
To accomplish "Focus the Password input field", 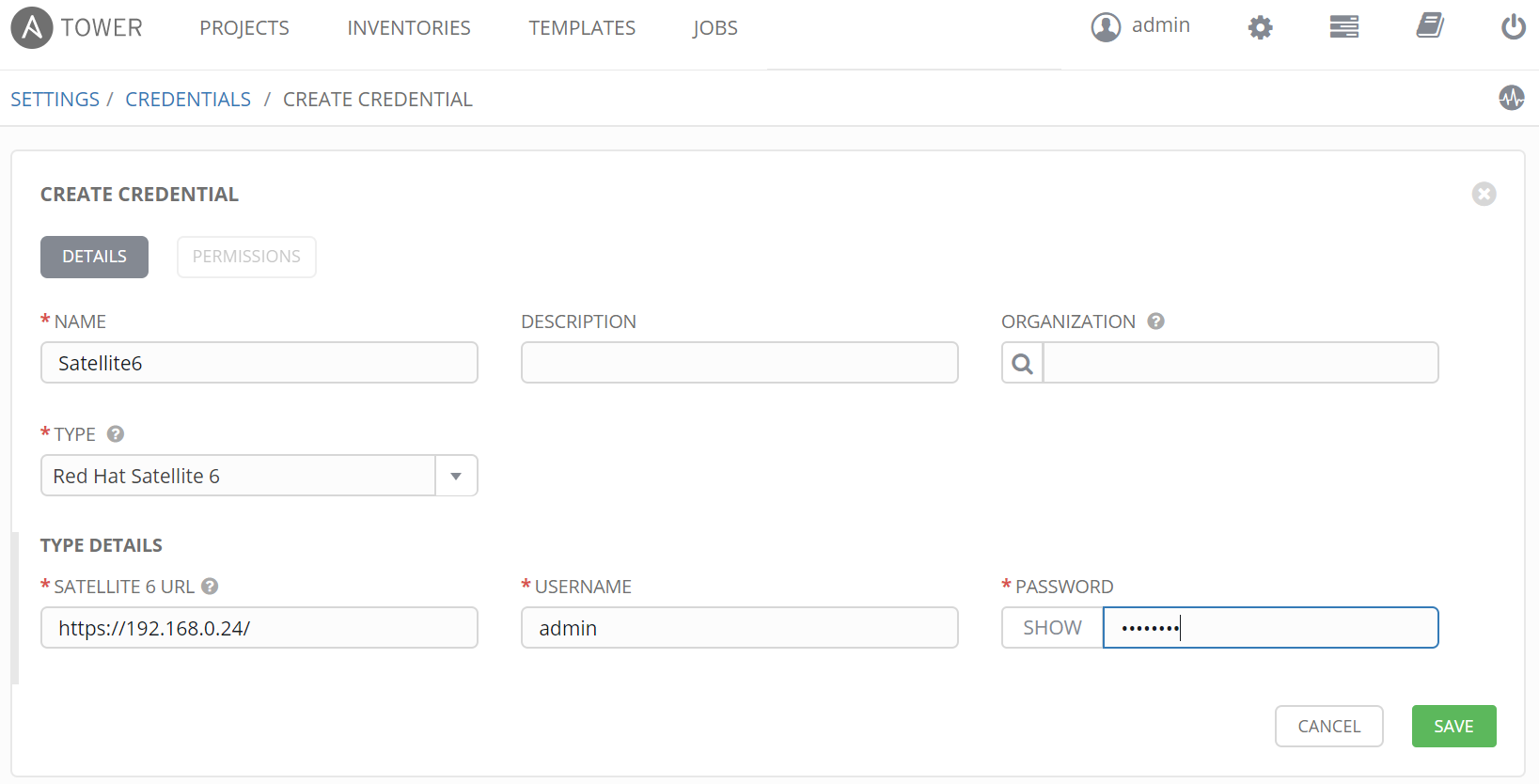I will tap(1271, 628).
